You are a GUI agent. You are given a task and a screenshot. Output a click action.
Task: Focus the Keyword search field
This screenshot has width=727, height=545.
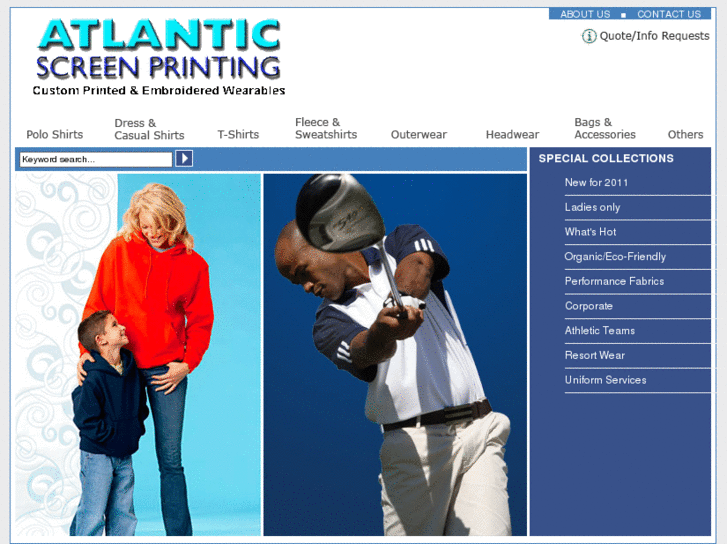click(x=96, y=159)
